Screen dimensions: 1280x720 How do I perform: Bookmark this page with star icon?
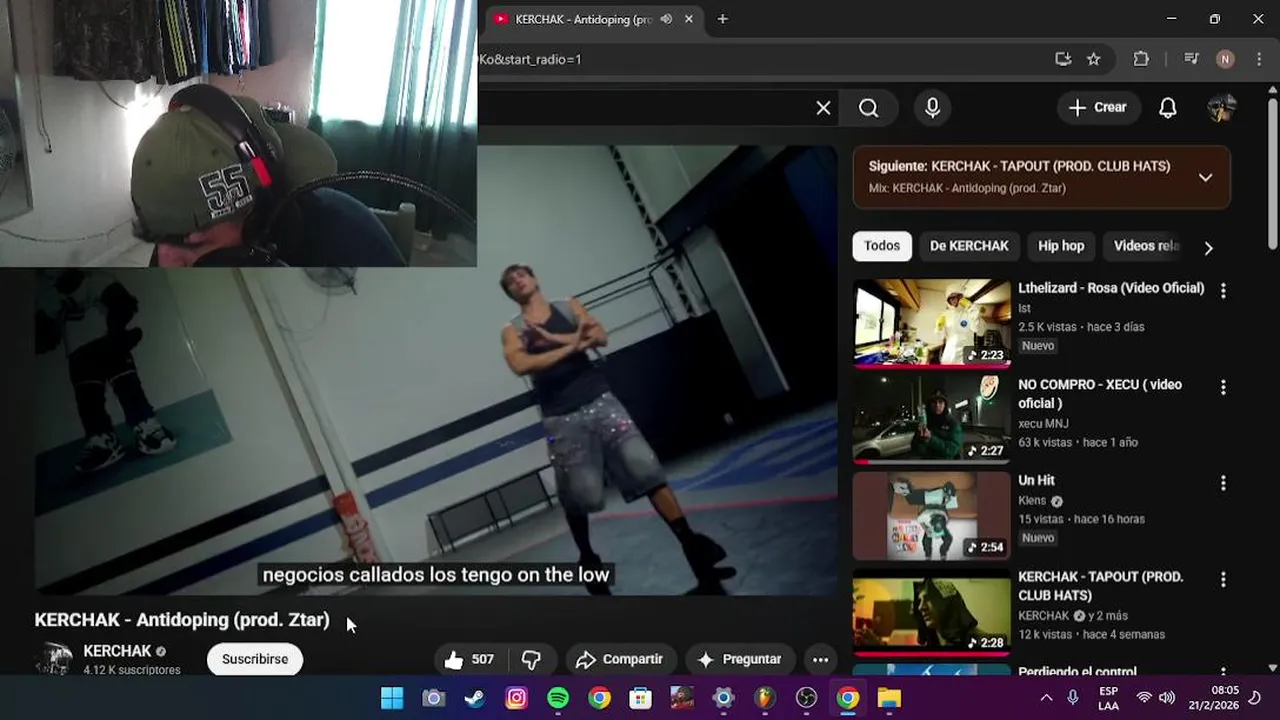[x=1094, y=59]
